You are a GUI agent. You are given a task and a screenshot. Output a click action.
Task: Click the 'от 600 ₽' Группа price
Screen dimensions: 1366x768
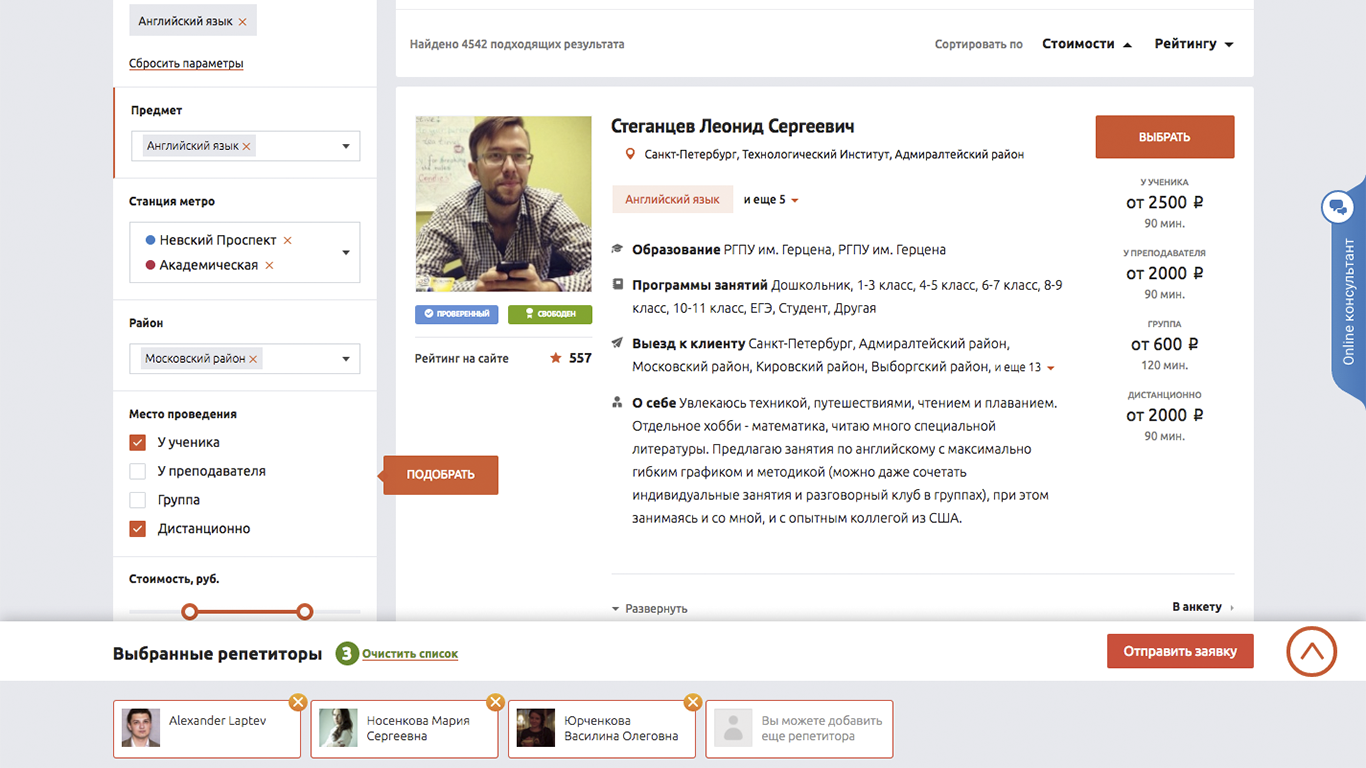[1164, 344]
